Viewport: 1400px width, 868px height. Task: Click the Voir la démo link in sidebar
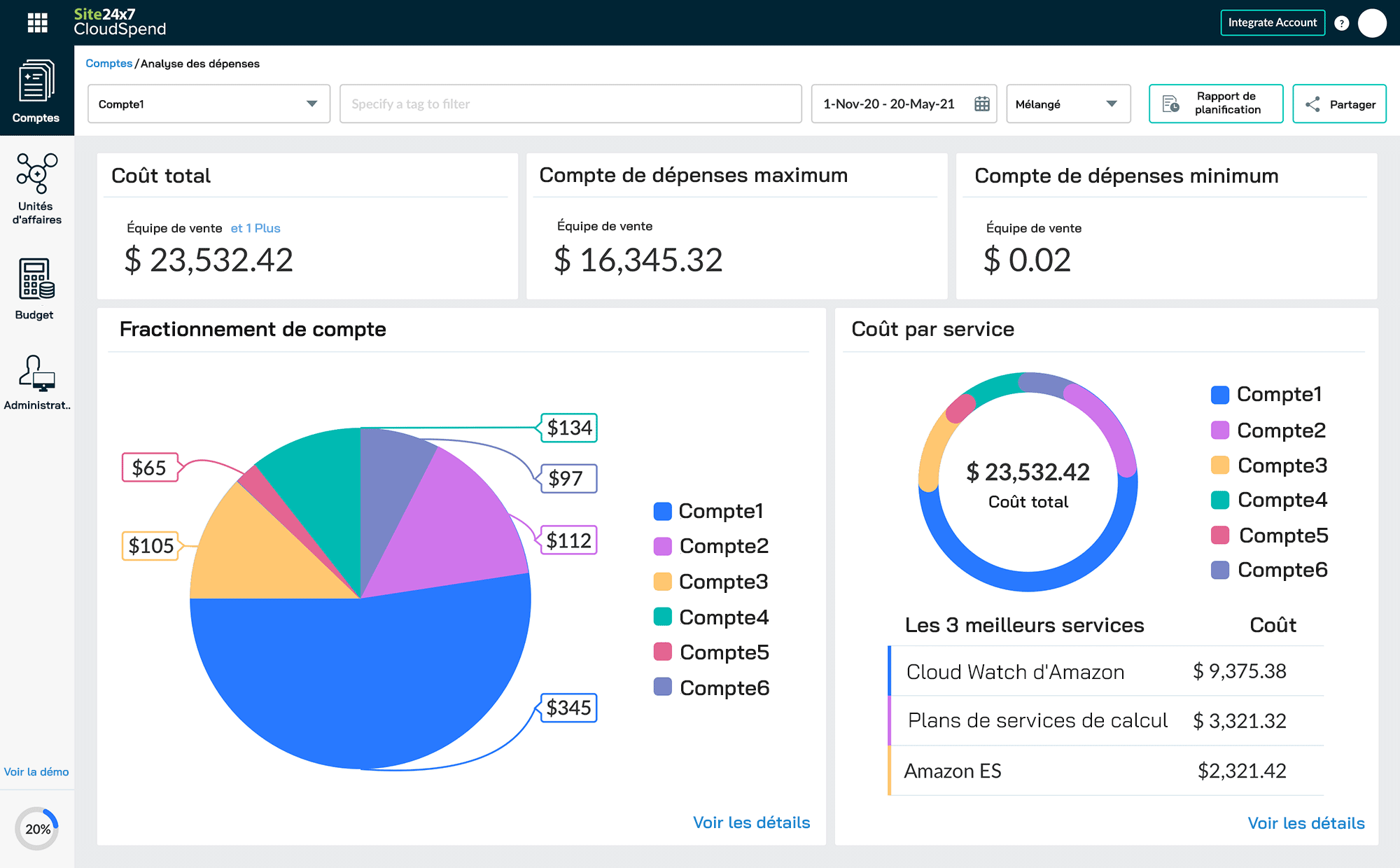tap(37, 771)
